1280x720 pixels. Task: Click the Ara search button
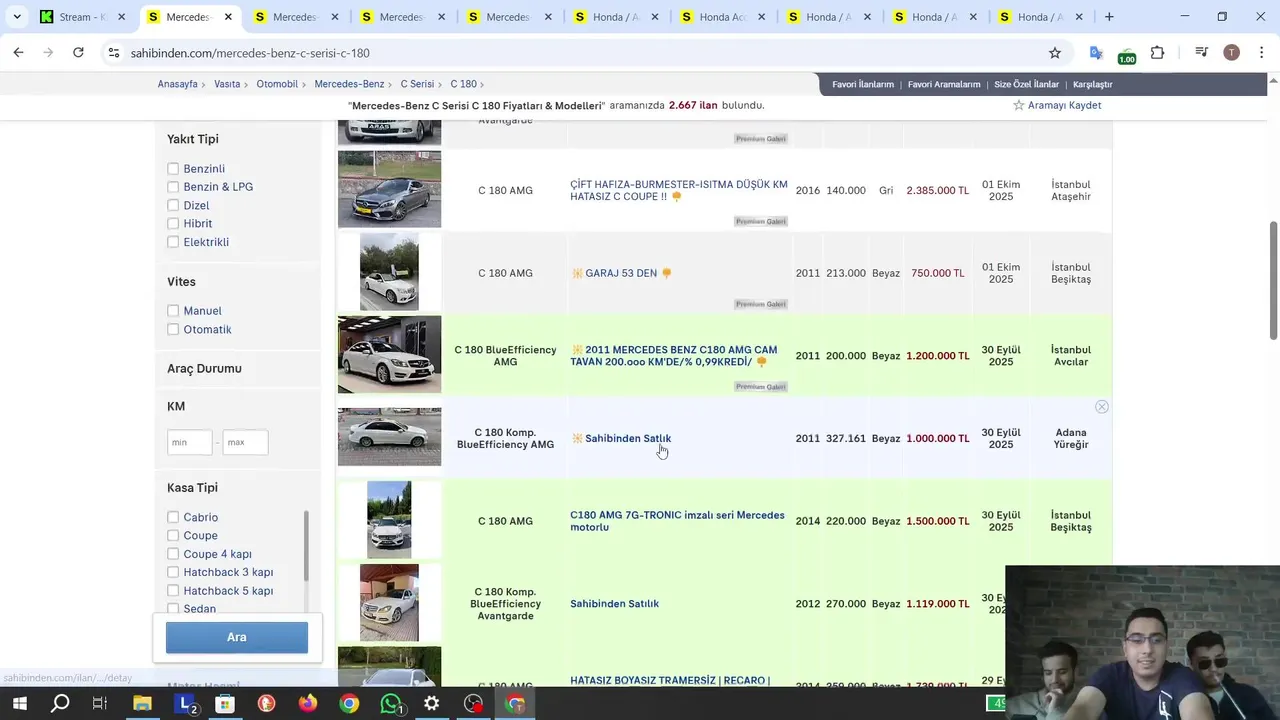(237, 637)
